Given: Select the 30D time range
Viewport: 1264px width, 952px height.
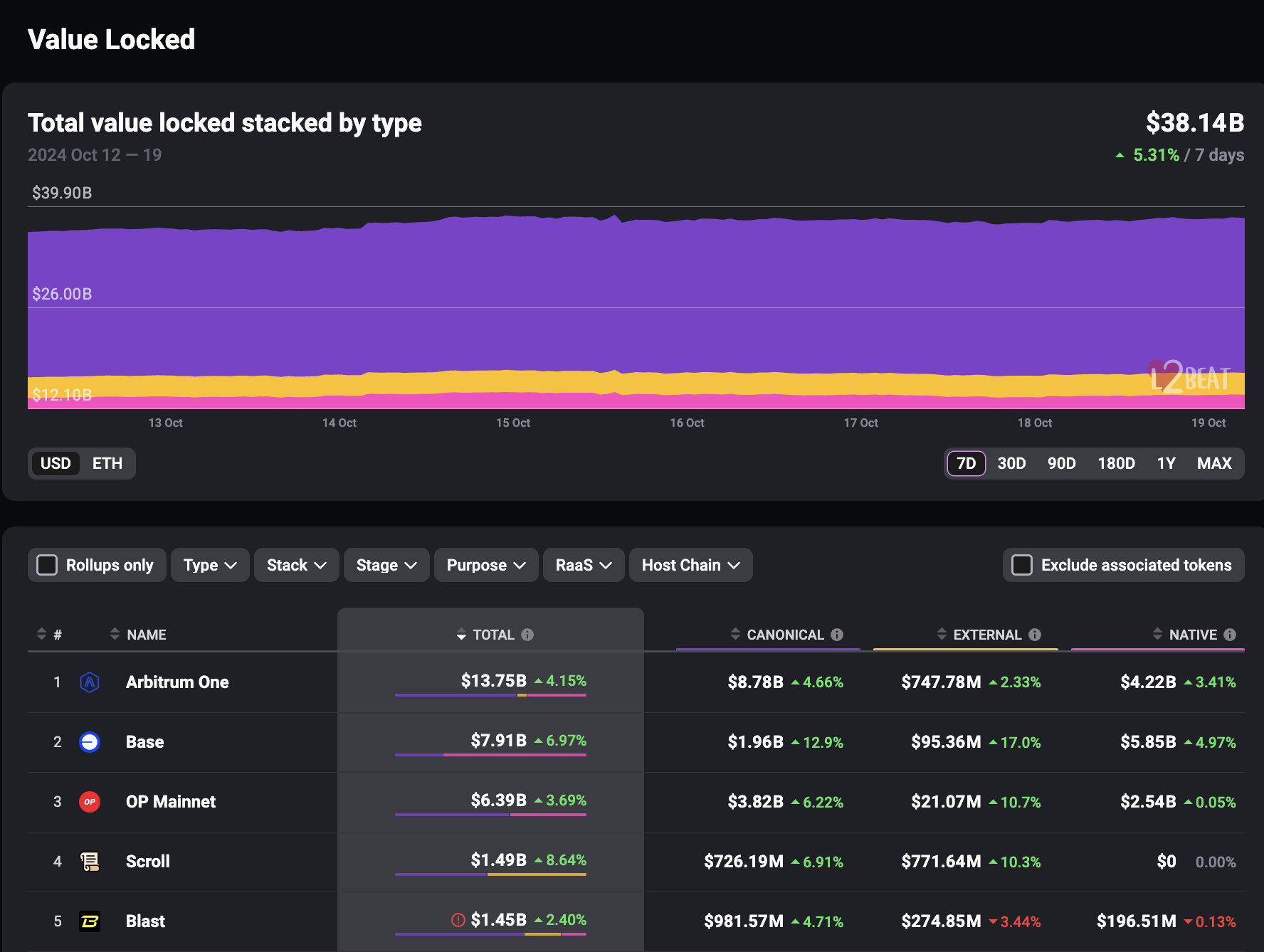Looking at the screenshot, I should (1011, 463).
